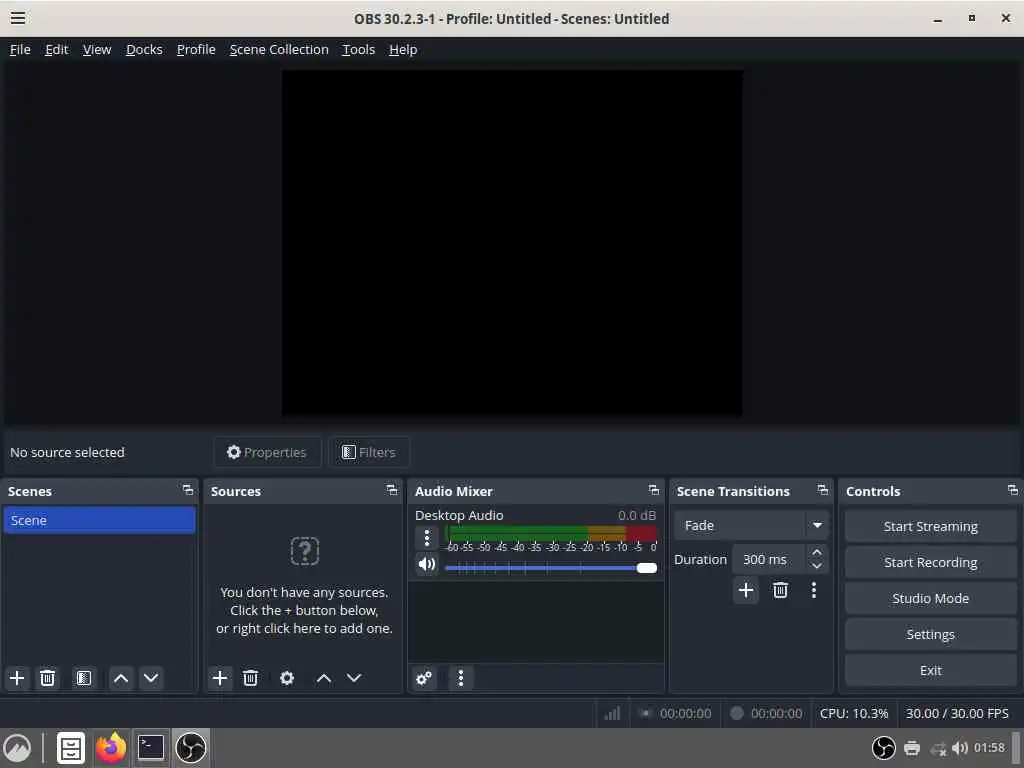The height and width of the screenshot is (768, 1024).
Task: Open OBS tray icon in system tray
Action: point(883,748)
